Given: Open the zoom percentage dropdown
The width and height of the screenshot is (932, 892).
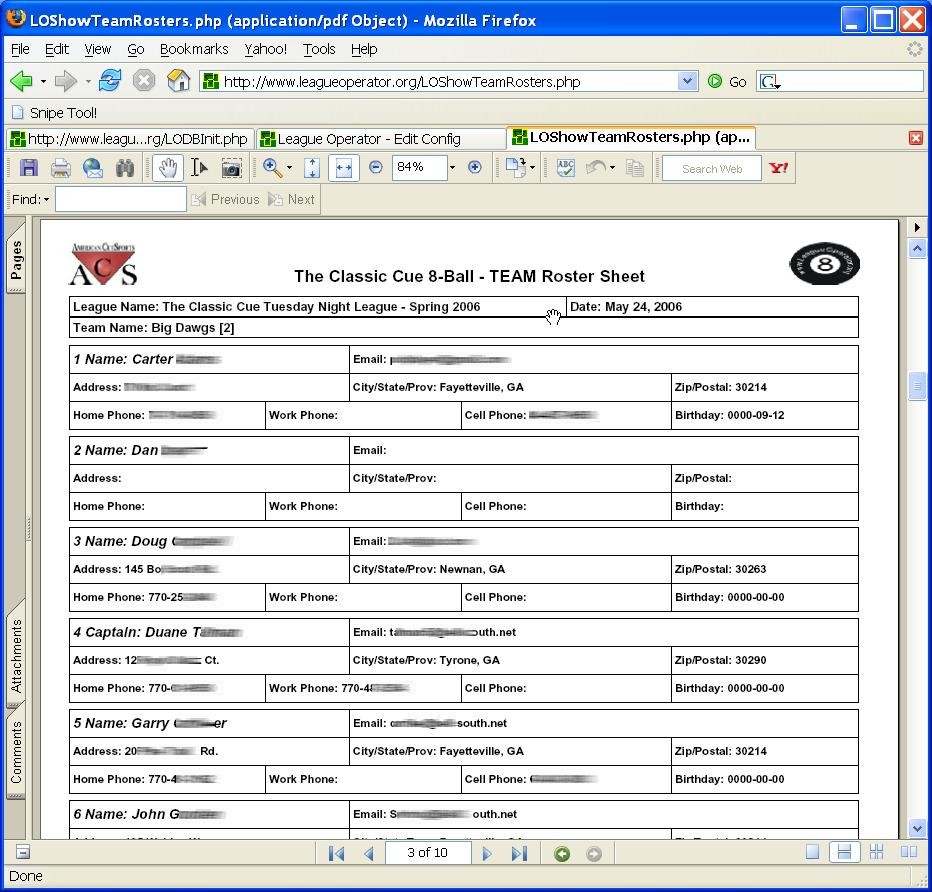Looking at the screenshot, I should (452, 168).
